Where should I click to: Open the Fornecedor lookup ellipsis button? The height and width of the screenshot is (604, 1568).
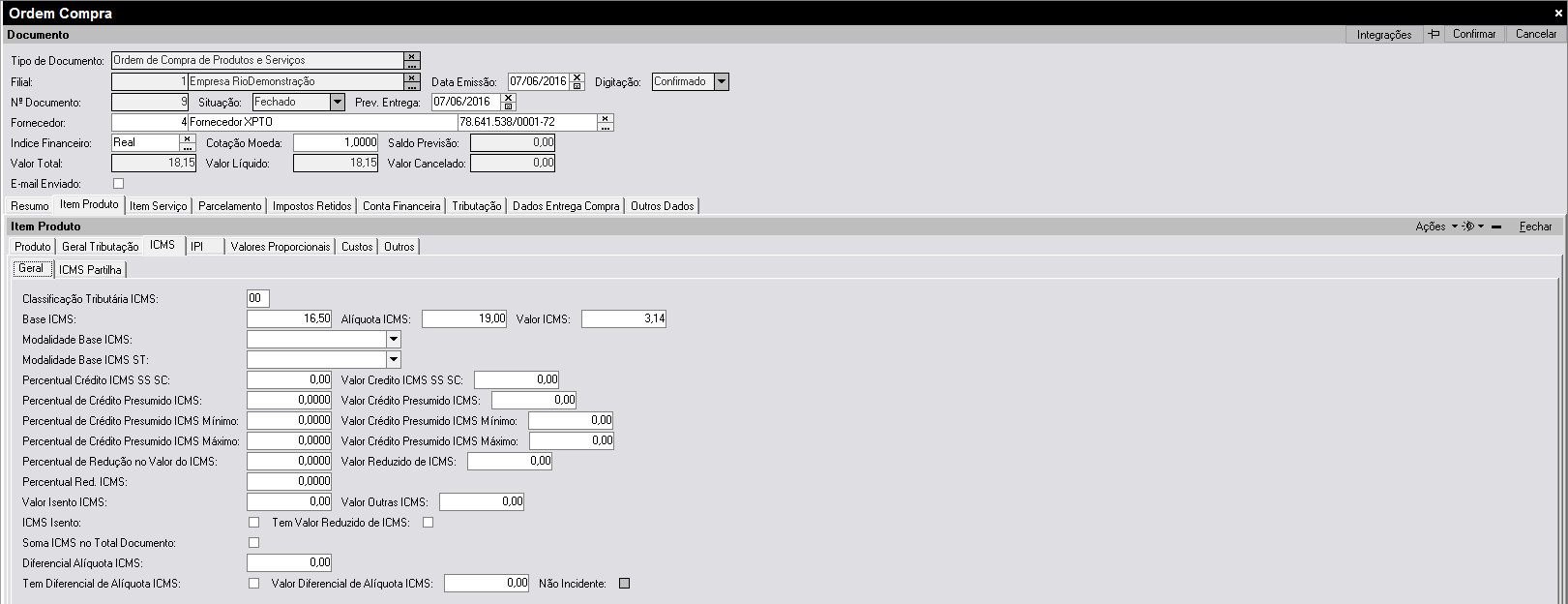tap(606, 127)
